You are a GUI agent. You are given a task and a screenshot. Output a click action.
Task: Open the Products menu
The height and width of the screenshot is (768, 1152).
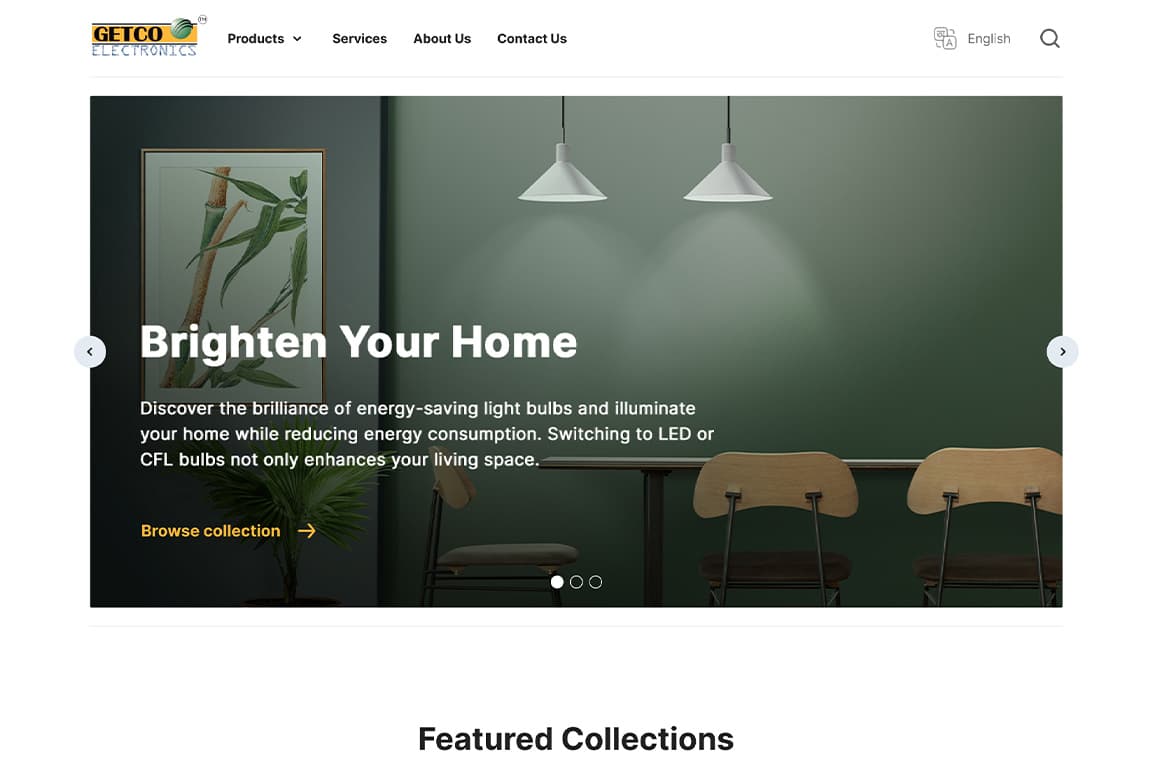tap(256, 38)
